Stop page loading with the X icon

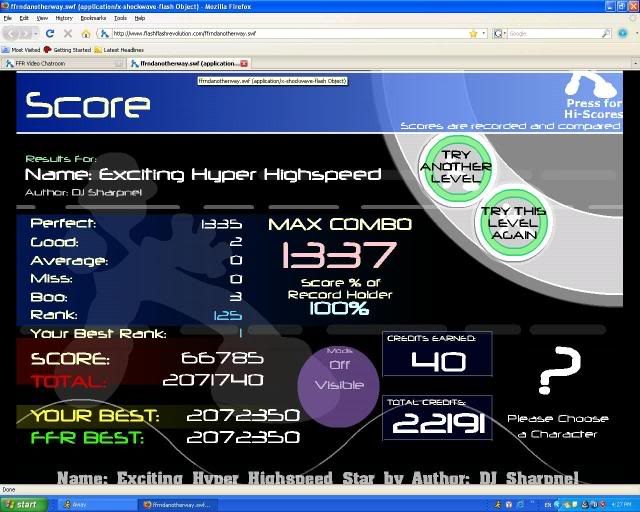[68, 33]
